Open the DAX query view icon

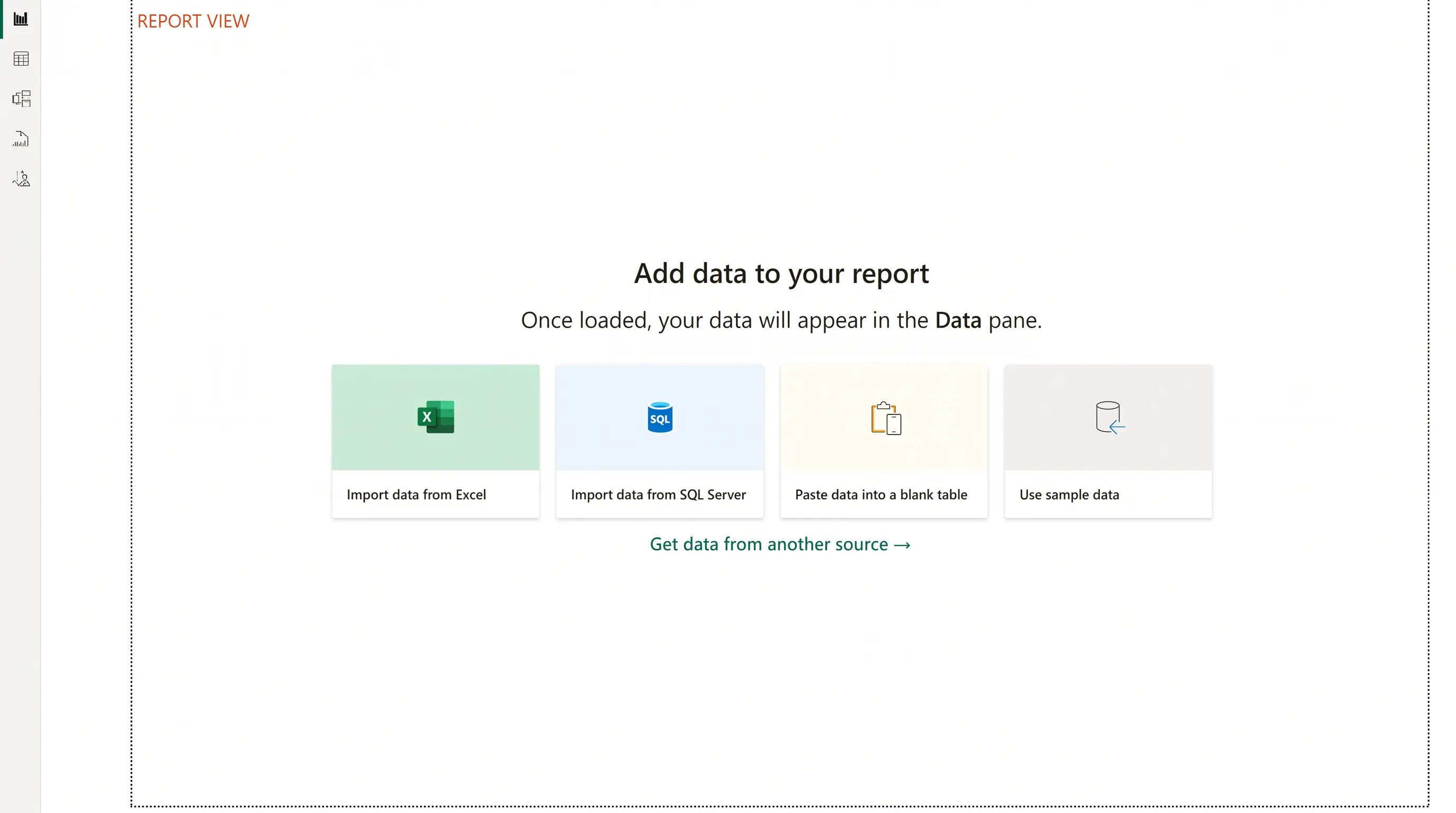21,139
